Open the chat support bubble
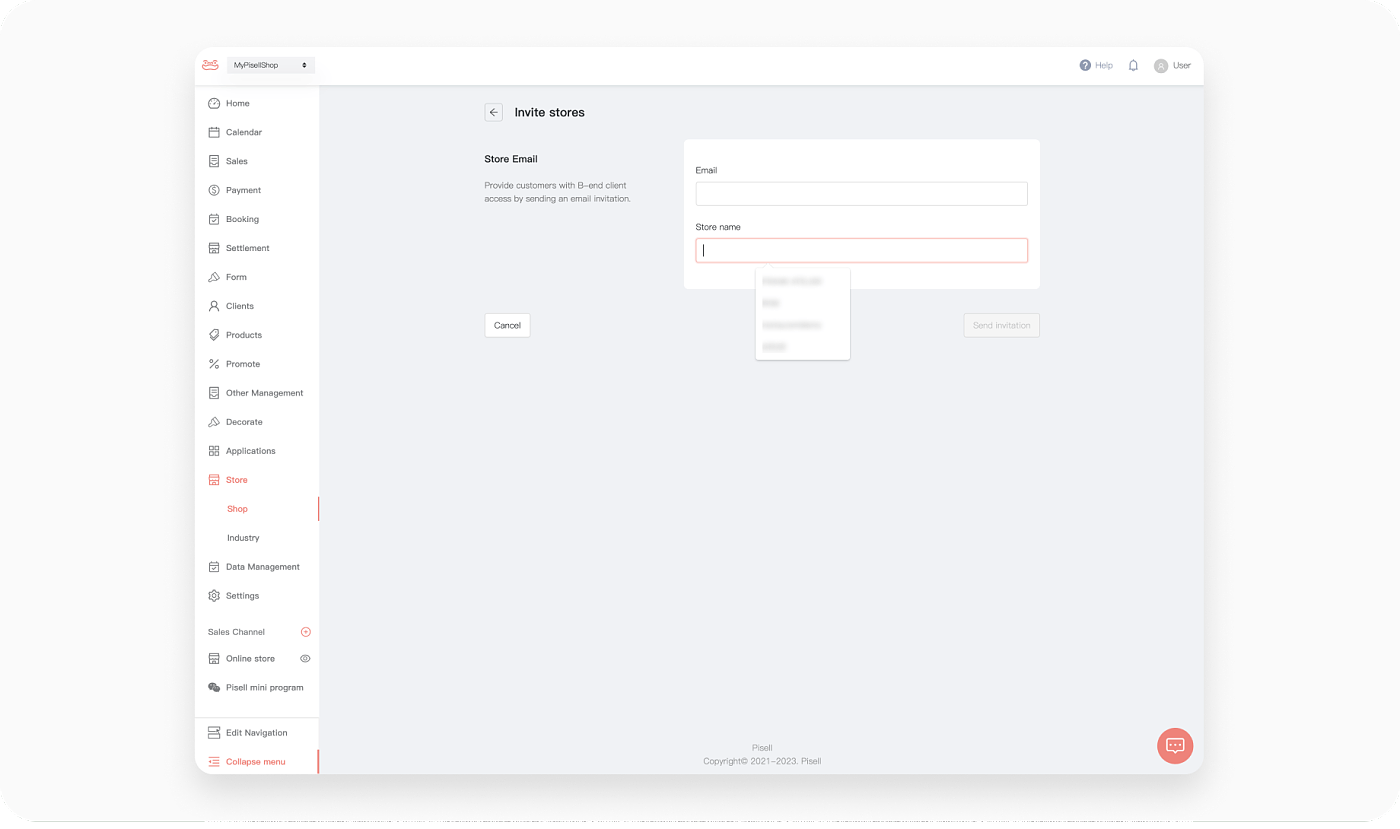The height and width of the screenshot is (829, 1400). click(1175, 745)
